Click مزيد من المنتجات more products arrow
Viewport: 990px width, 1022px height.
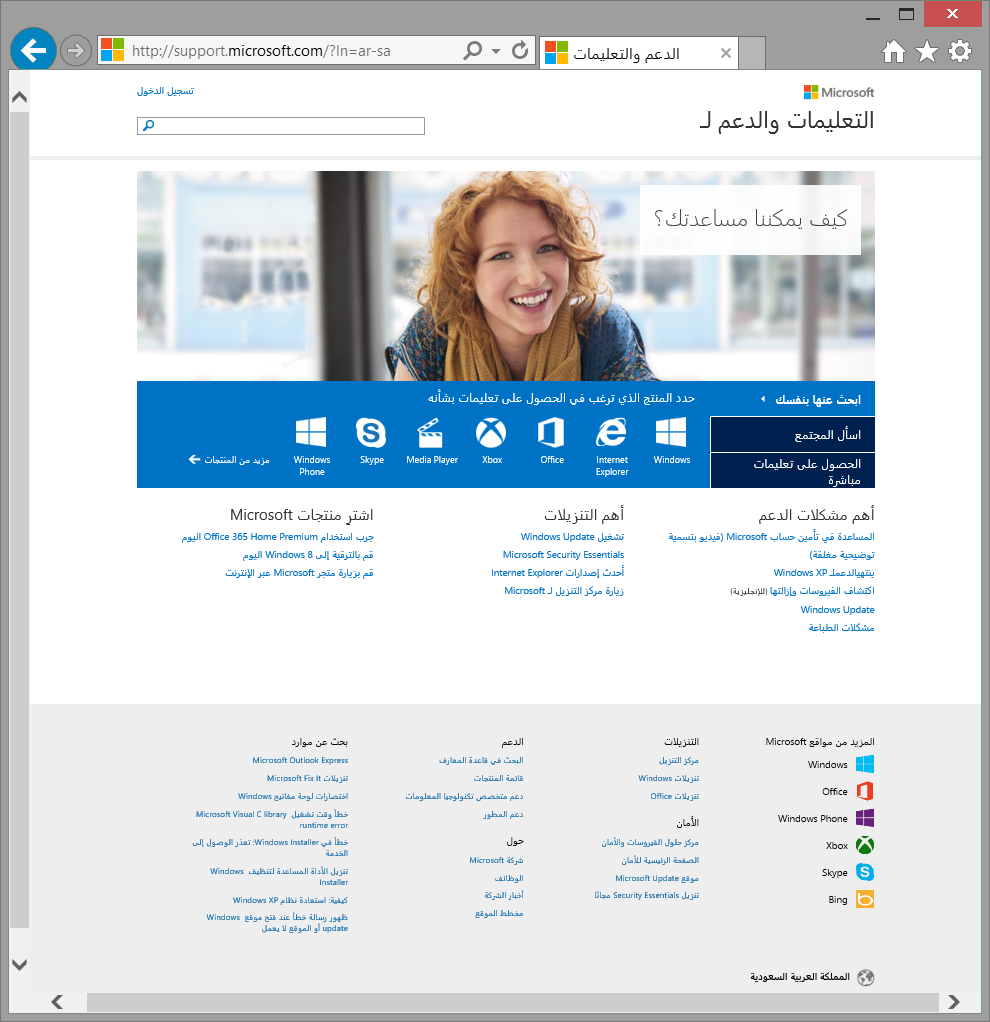coord(229,460)
